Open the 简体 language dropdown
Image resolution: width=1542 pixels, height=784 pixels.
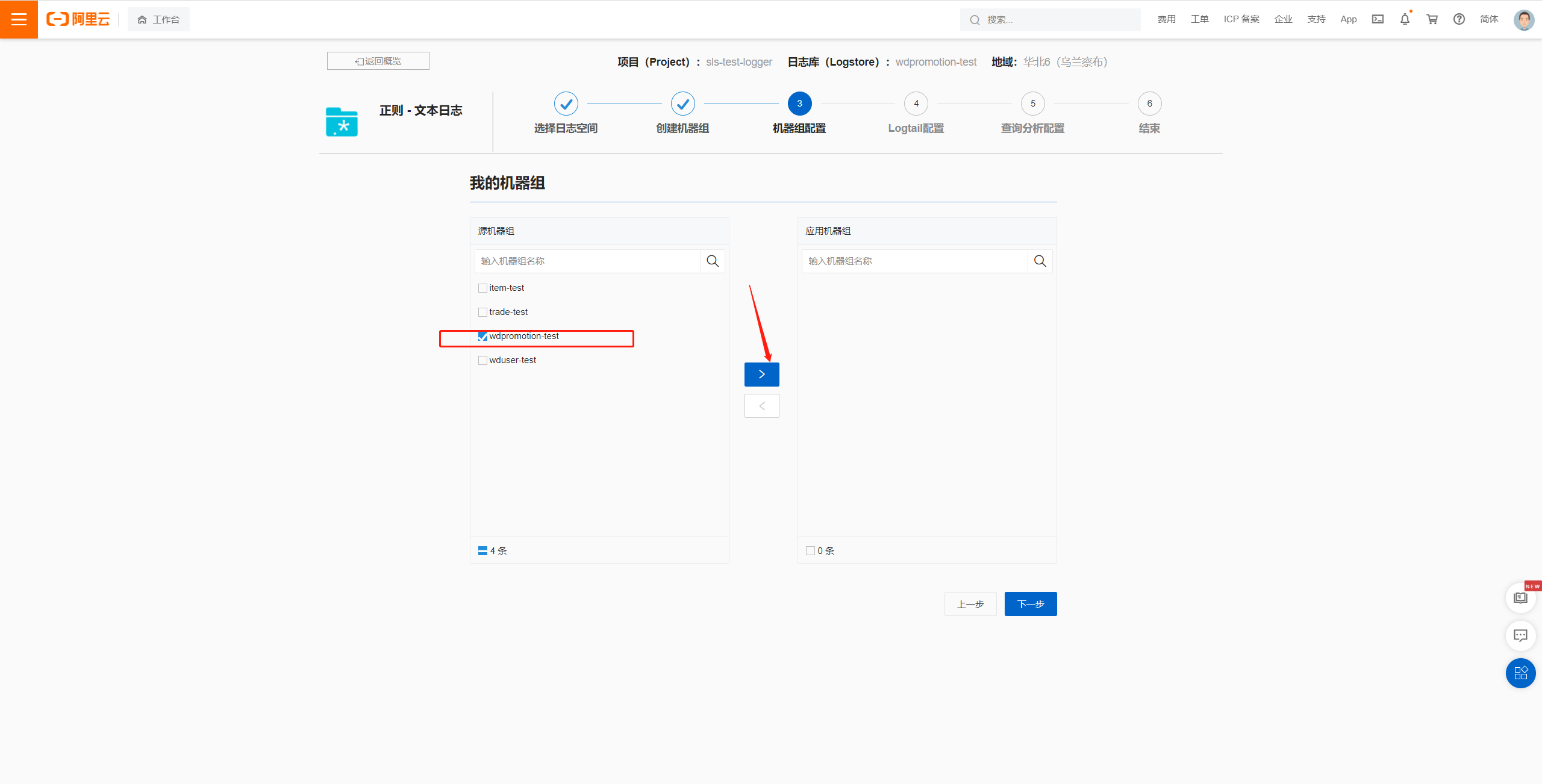pos(1488,19)
